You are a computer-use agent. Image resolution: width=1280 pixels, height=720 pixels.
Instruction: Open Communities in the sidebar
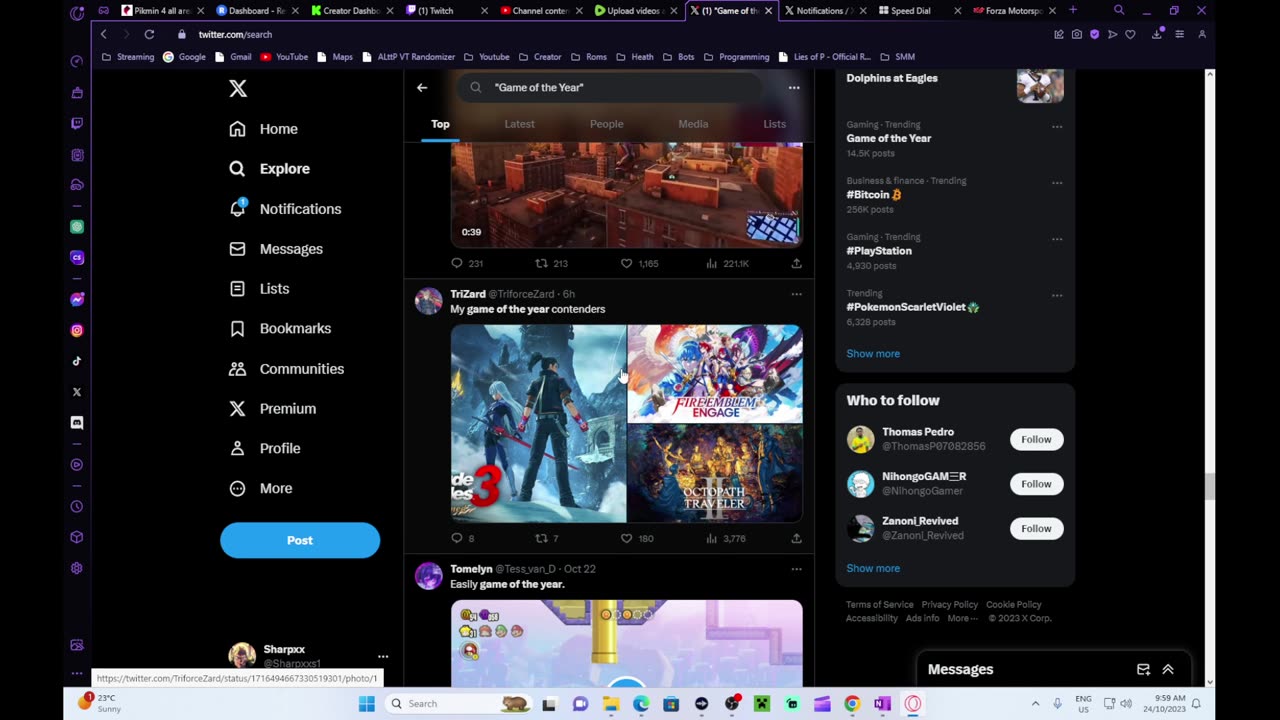tap(287, 369)
